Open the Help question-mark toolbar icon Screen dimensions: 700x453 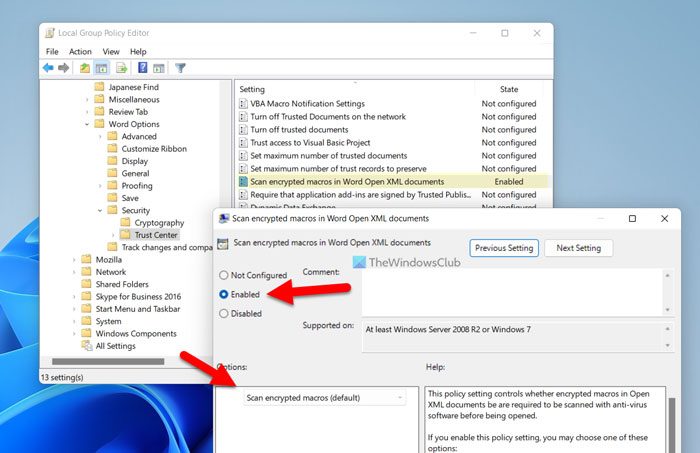(x=142, y=68)
